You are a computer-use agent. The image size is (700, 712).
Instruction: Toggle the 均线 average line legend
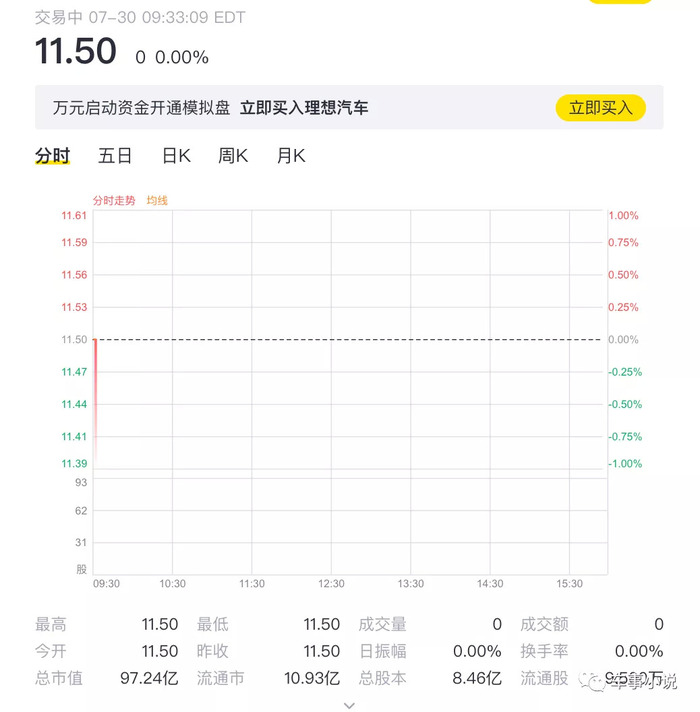pos(157,200)
